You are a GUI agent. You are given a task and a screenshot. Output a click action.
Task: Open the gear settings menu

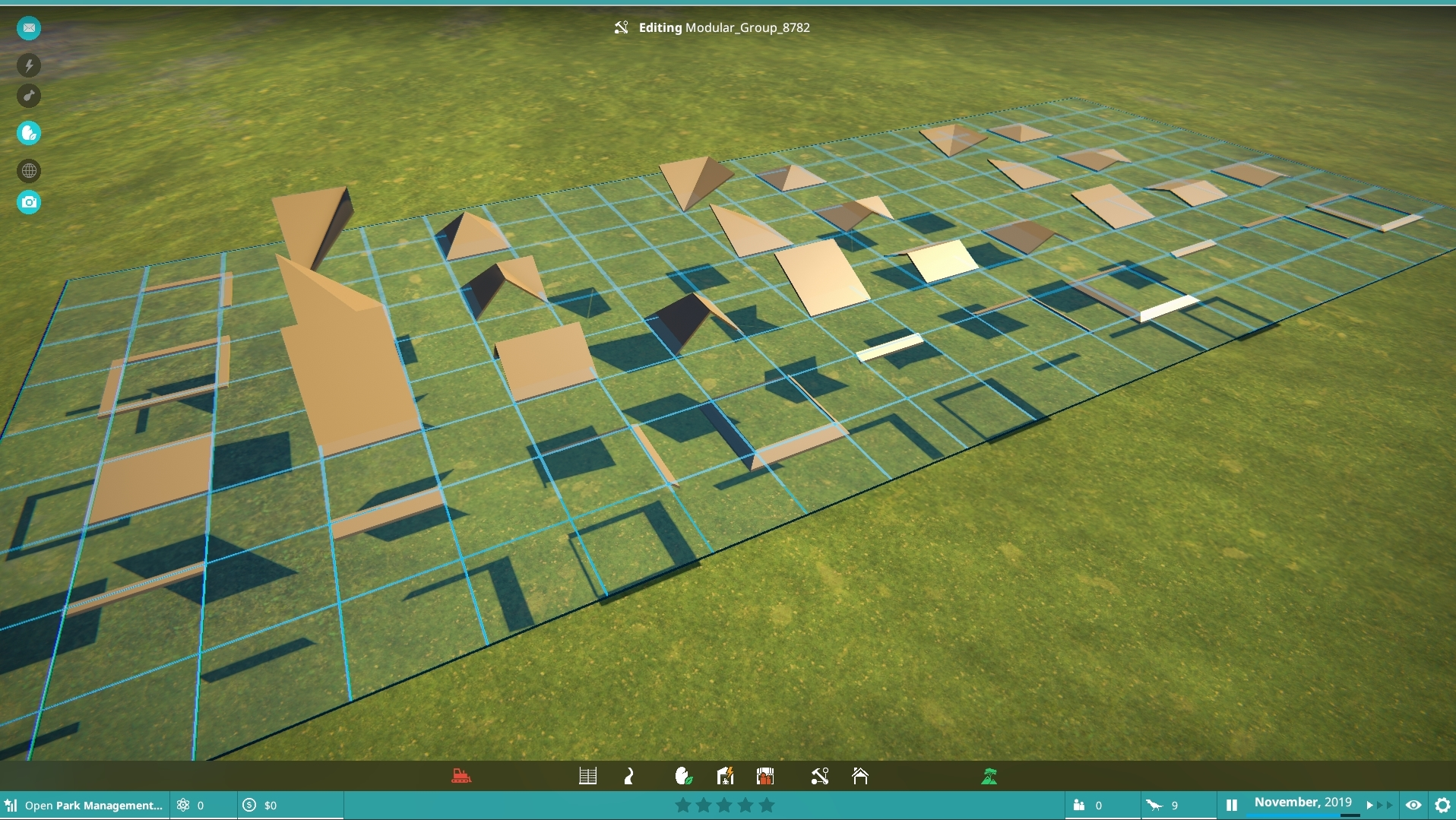[x=1442, y=806]
